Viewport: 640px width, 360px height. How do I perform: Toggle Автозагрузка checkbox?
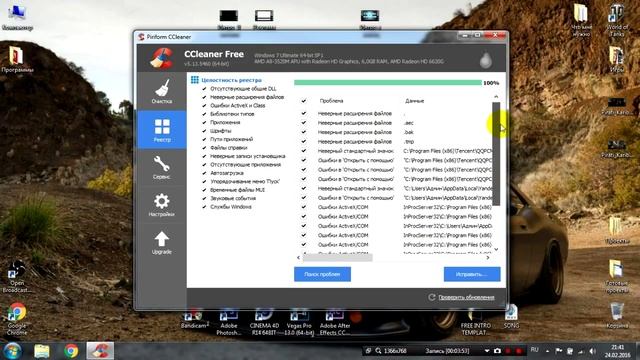204,173
